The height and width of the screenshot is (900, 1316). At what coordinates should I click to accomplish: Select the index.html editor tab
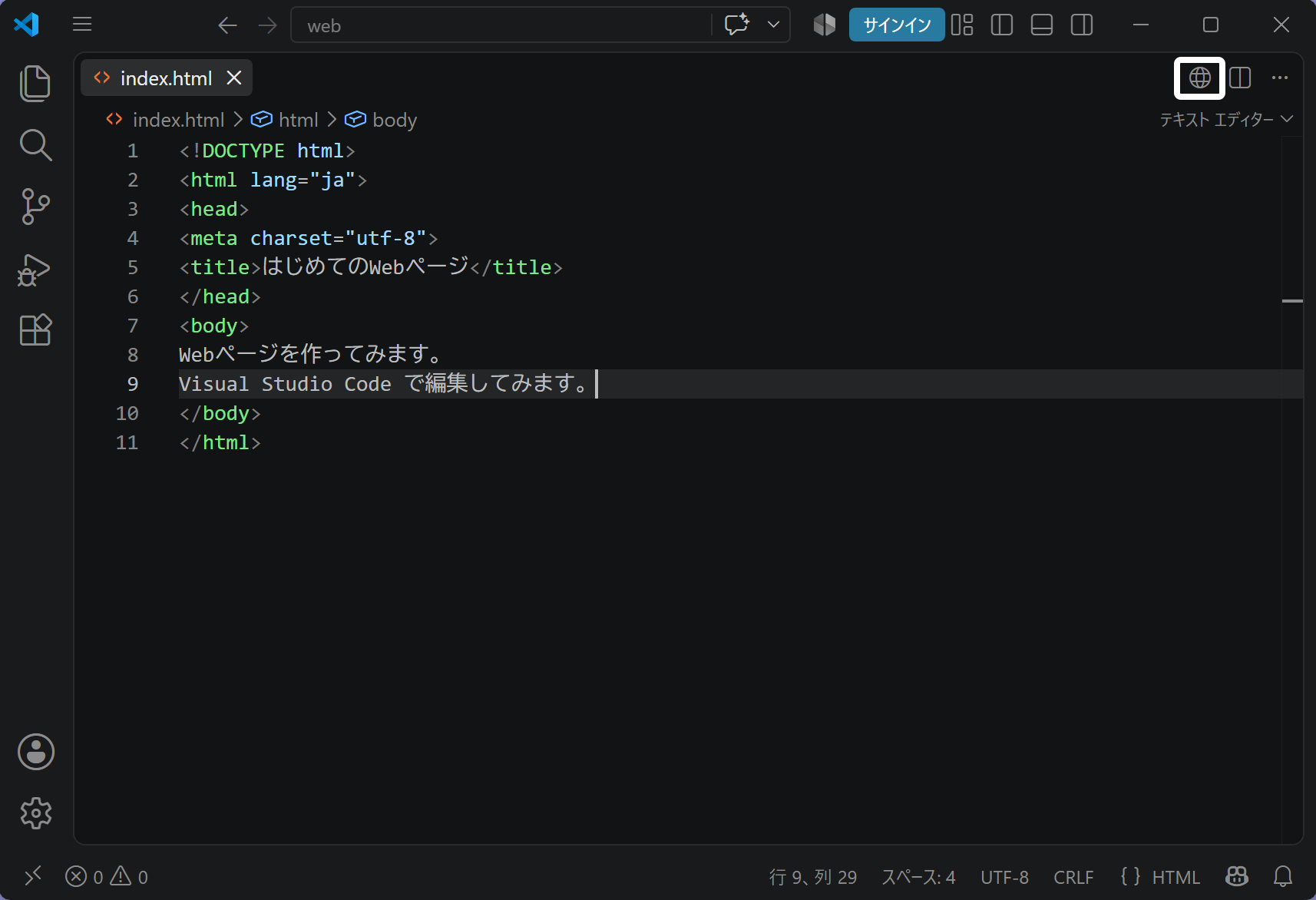click(167, 78)
